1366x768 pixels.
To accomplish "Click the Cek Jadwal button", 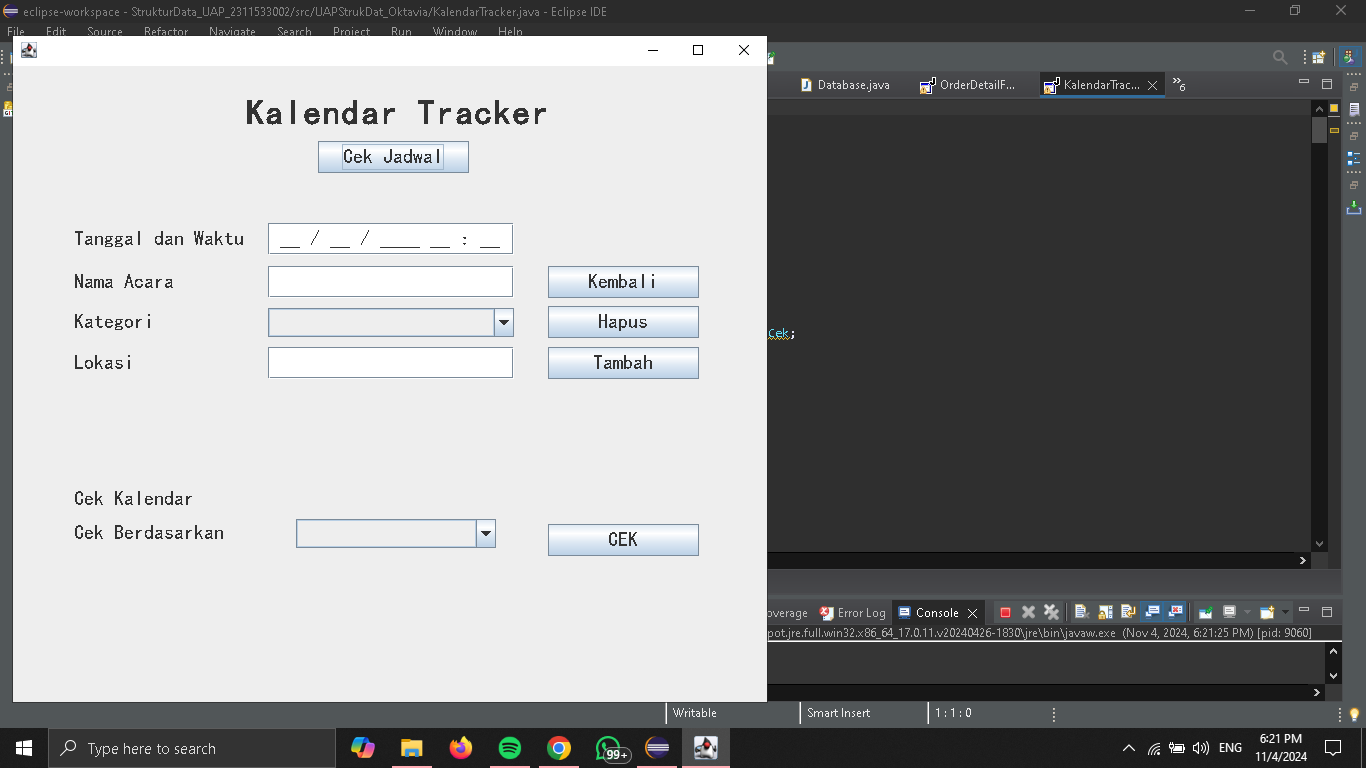I will pyautogui.click(x=393, y=157).
